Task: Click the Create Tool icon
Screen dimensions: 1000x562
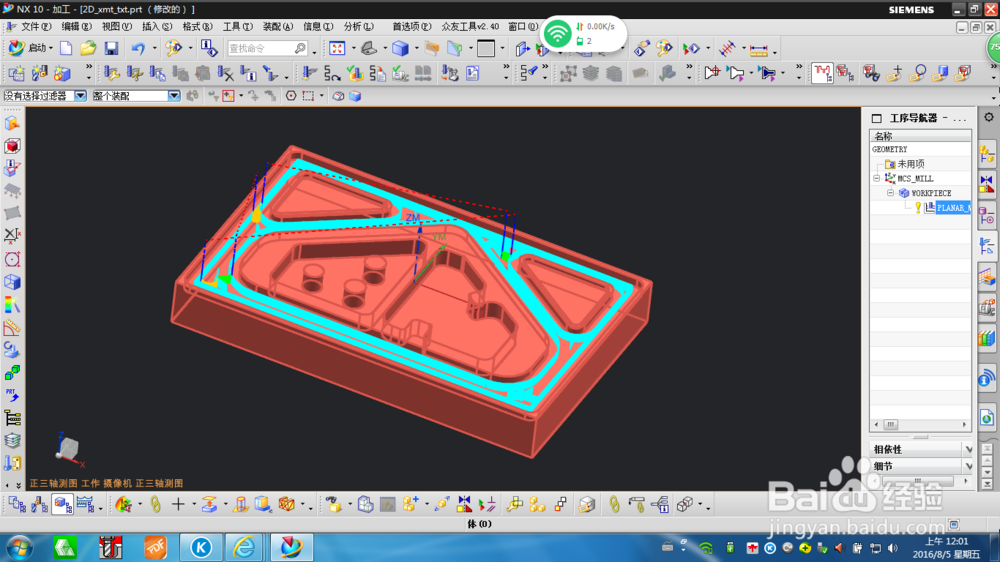Action: click(39, 73)
